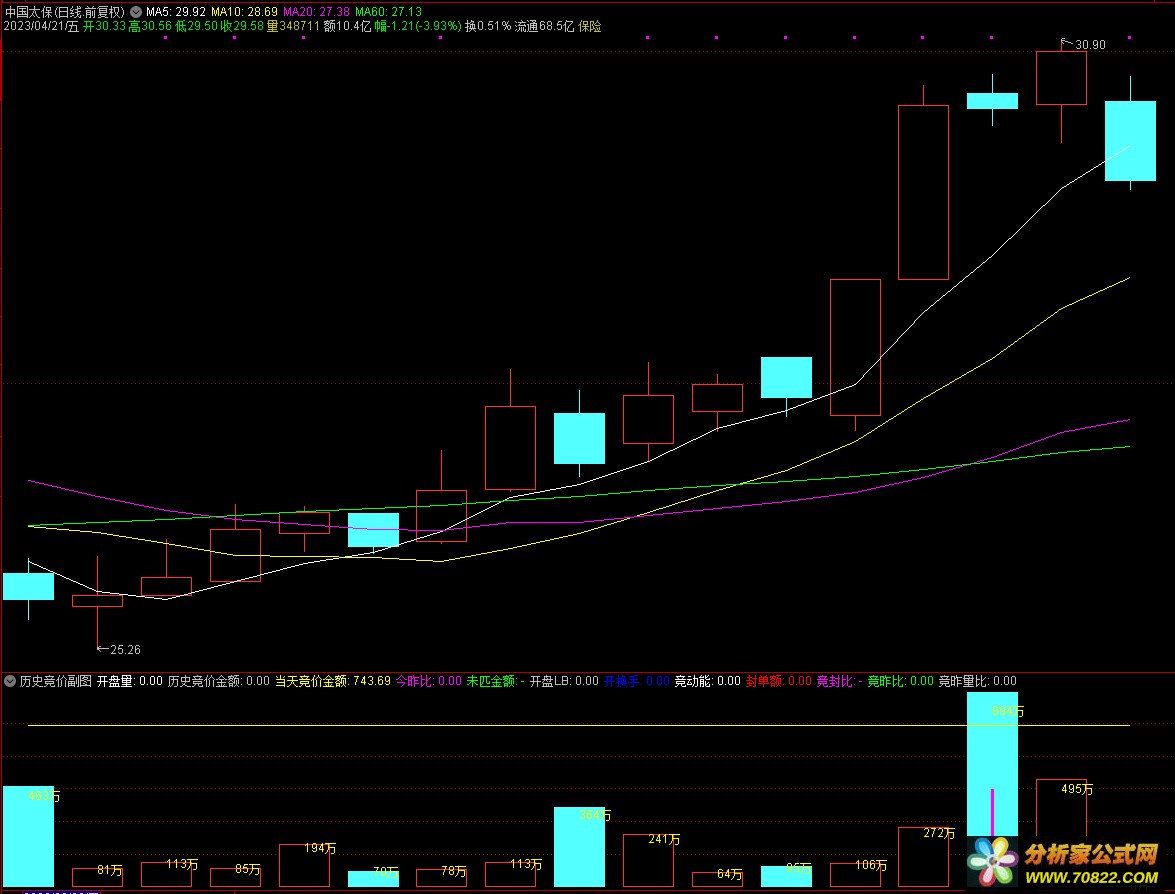1175x894 pixels.
Task: Select the MA60: 27.13 indicator label
Action: tap(387, 12)
